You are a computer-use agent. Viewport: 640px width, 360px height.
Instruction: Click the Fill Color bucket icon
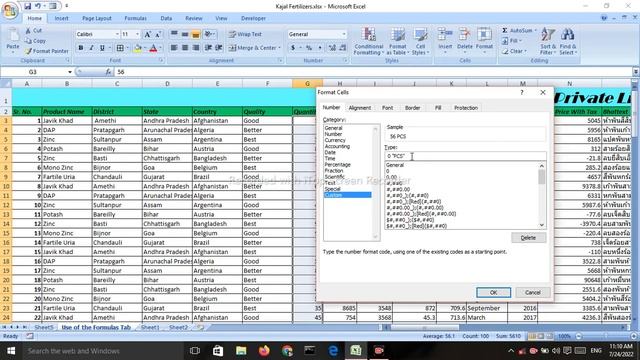pos(138,48)
